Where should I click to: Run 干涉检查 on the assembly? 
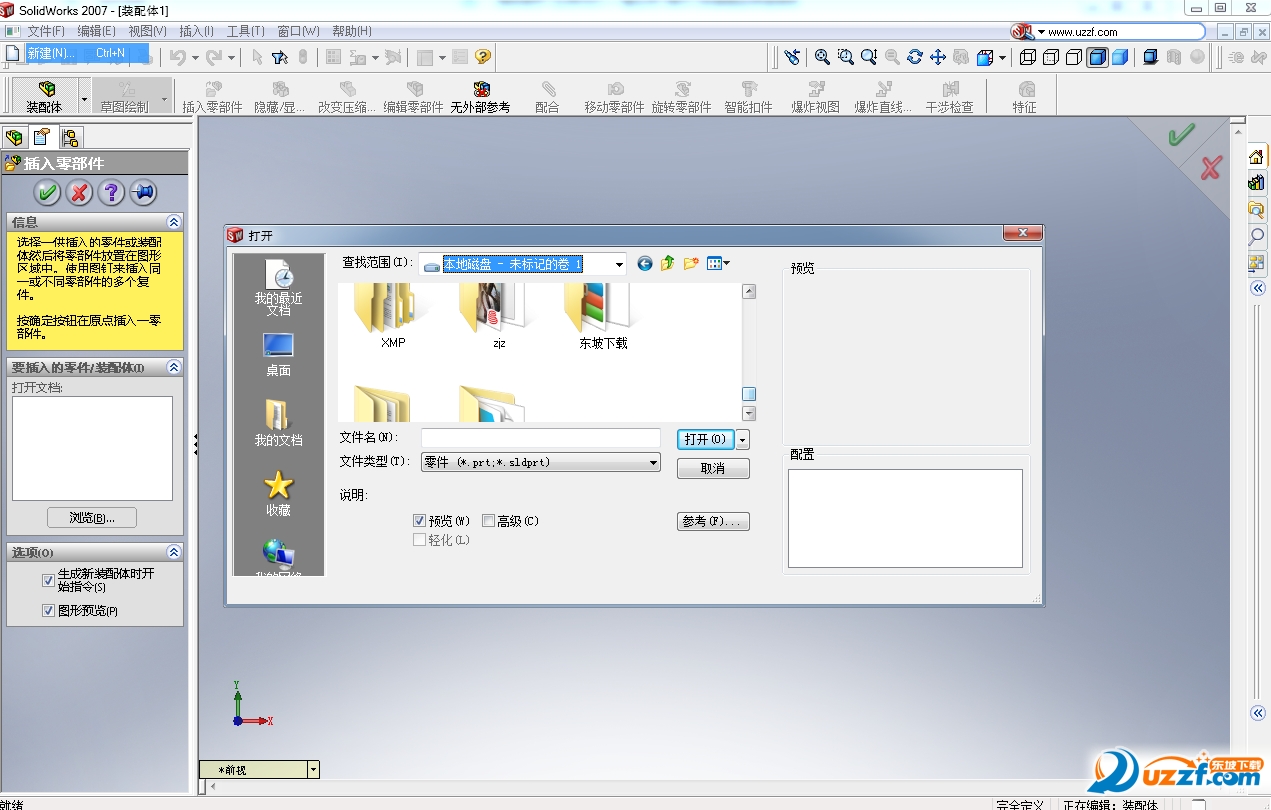[949, 95]
